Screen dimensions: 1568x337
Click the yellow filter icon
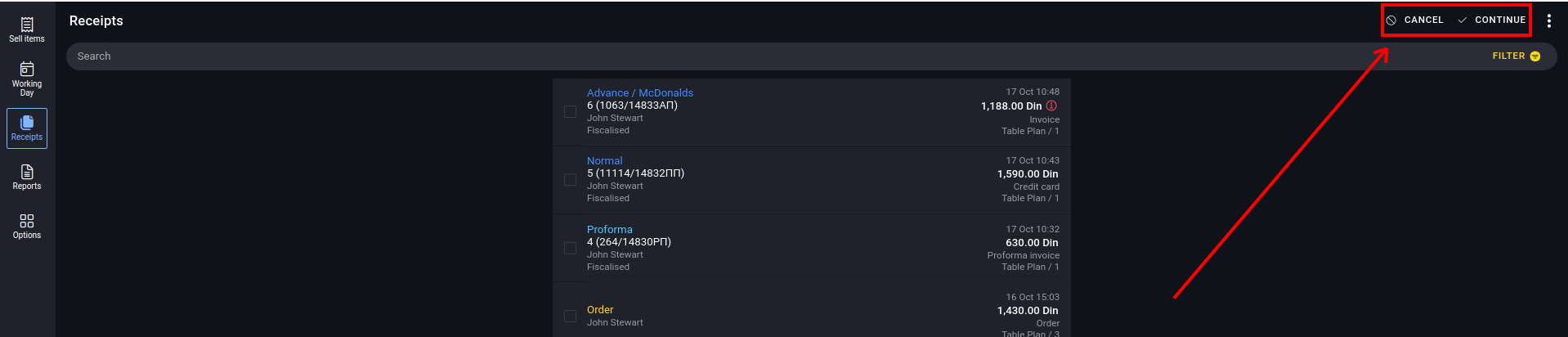tap(1535, 56)
